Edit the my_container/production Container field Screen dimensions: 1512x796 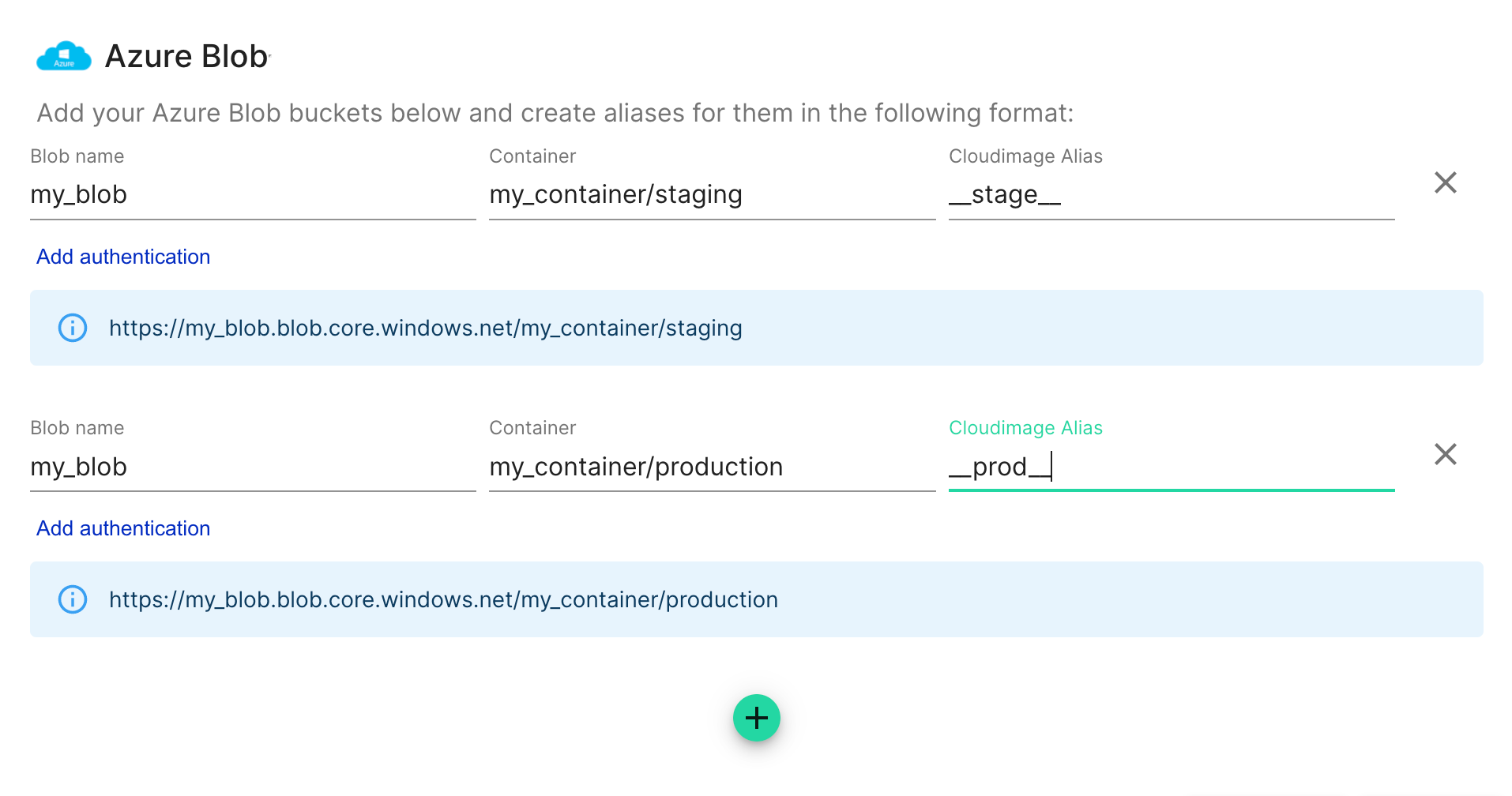click(x=711, y=467)
